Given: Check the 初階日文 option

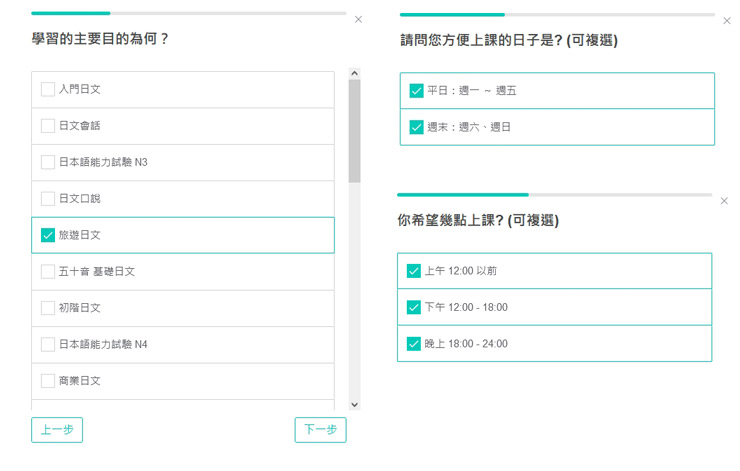Looking at the screenshot, I should (48, 308).
